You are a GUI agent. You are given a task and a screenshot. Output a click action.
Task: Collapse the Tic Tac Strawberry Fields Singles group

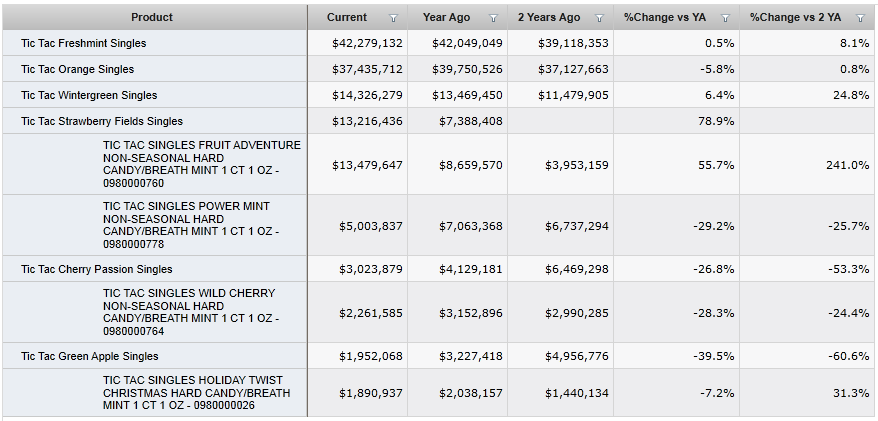tap(101, 121)
